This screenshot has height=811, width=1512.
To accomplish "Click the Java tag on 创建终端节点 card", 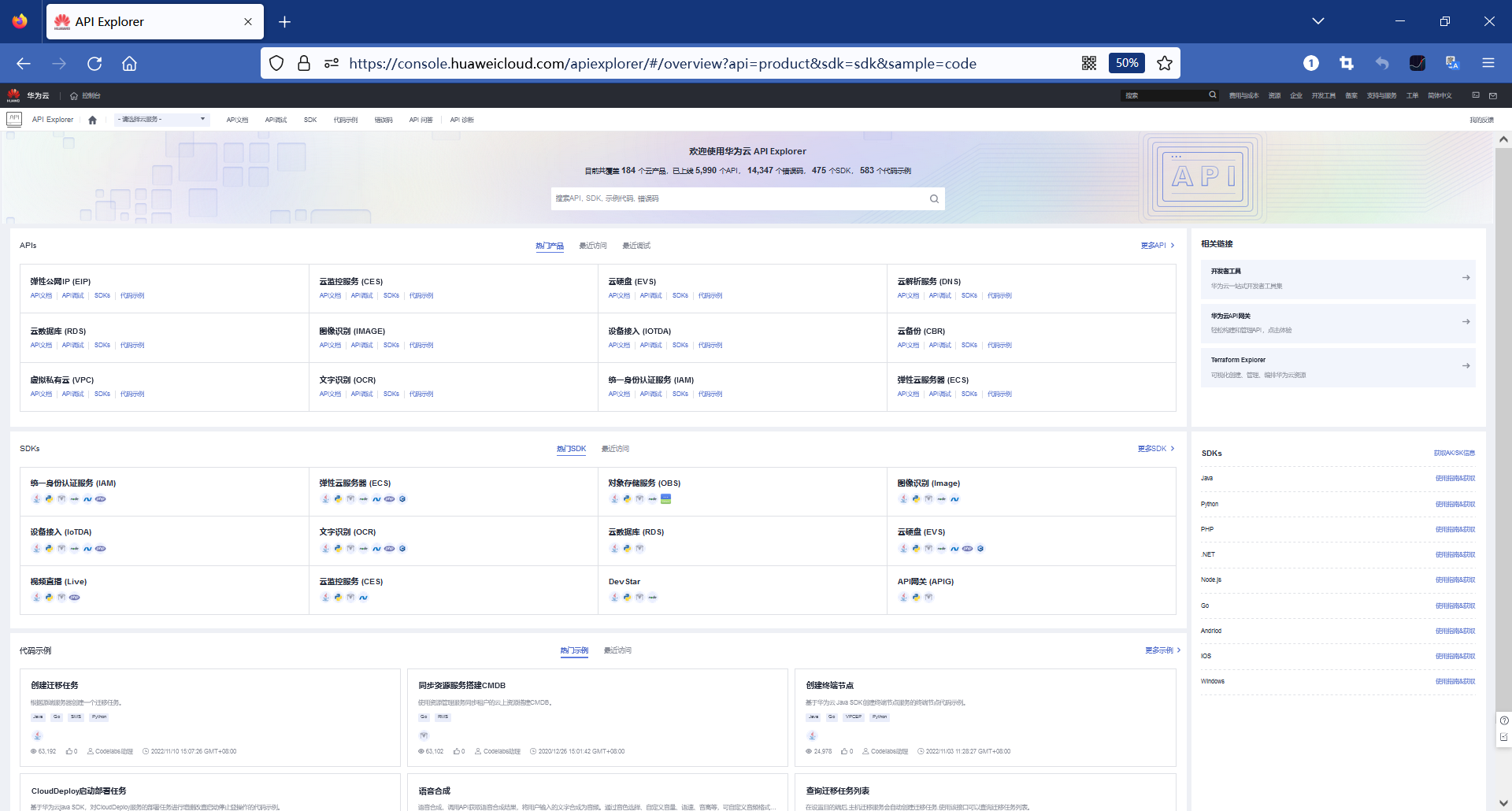I will (813, 717).
